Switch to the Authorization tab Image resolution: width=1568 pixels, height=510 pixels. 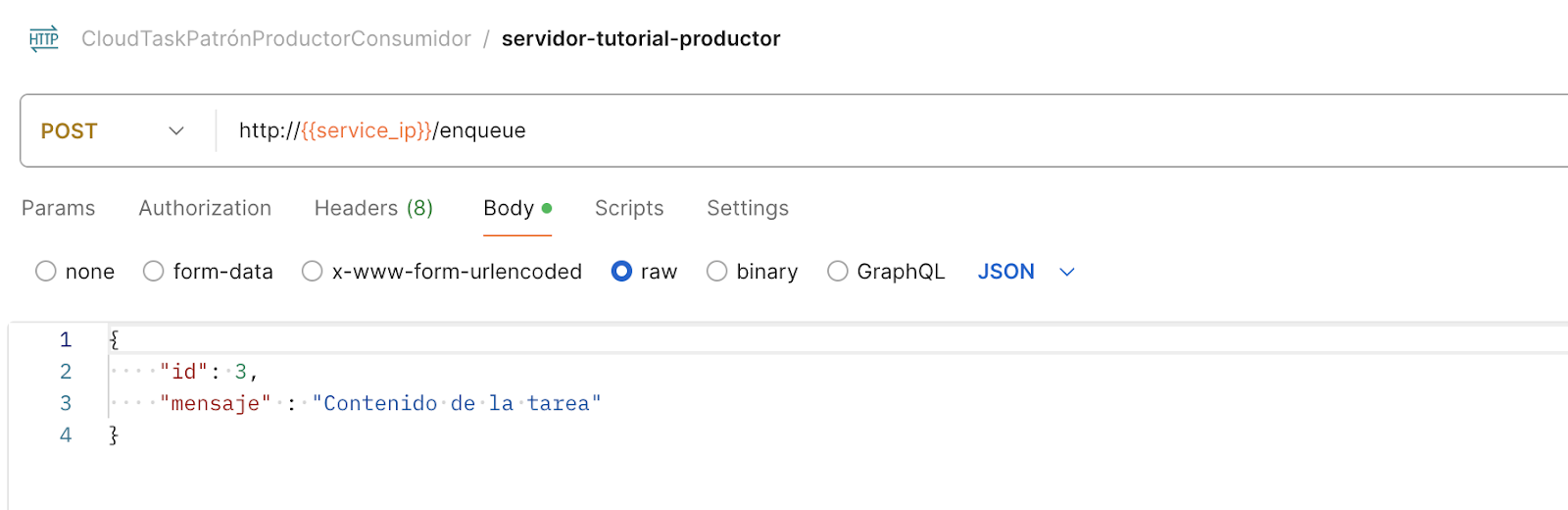pyautogui.click(x=205, y=208)
